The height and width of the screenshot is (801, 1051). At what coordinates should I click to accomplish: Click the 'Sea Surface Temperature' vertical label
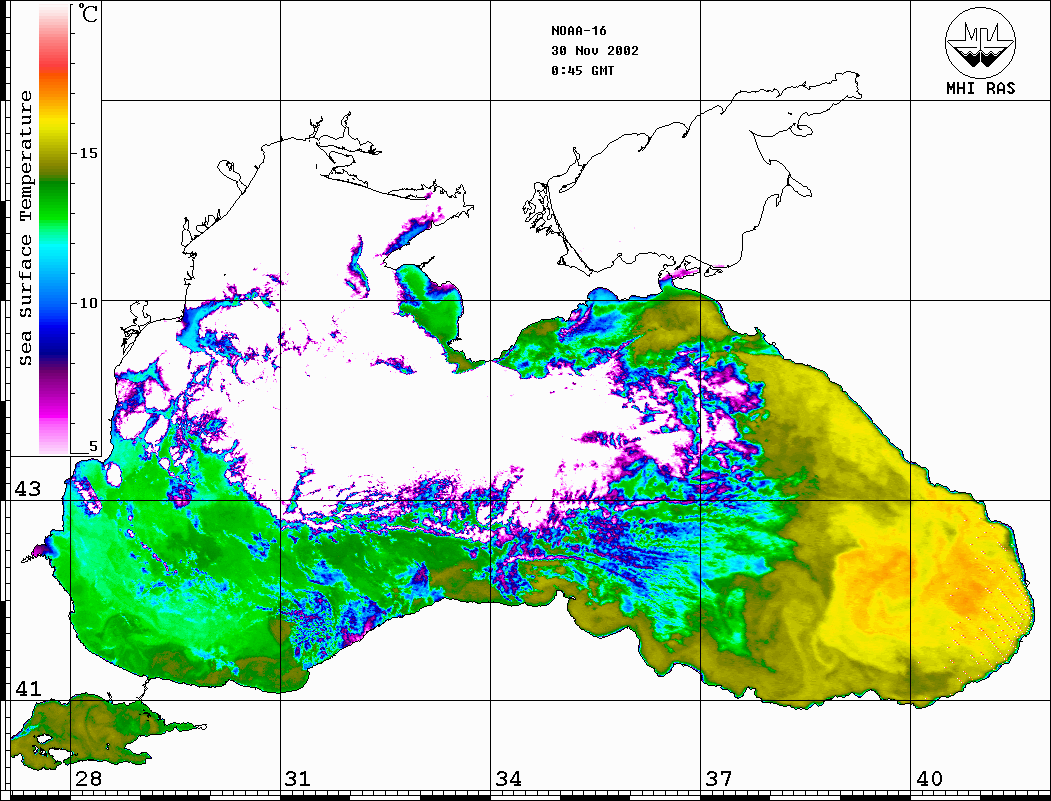pyautogui.click(x=25, y=229)
